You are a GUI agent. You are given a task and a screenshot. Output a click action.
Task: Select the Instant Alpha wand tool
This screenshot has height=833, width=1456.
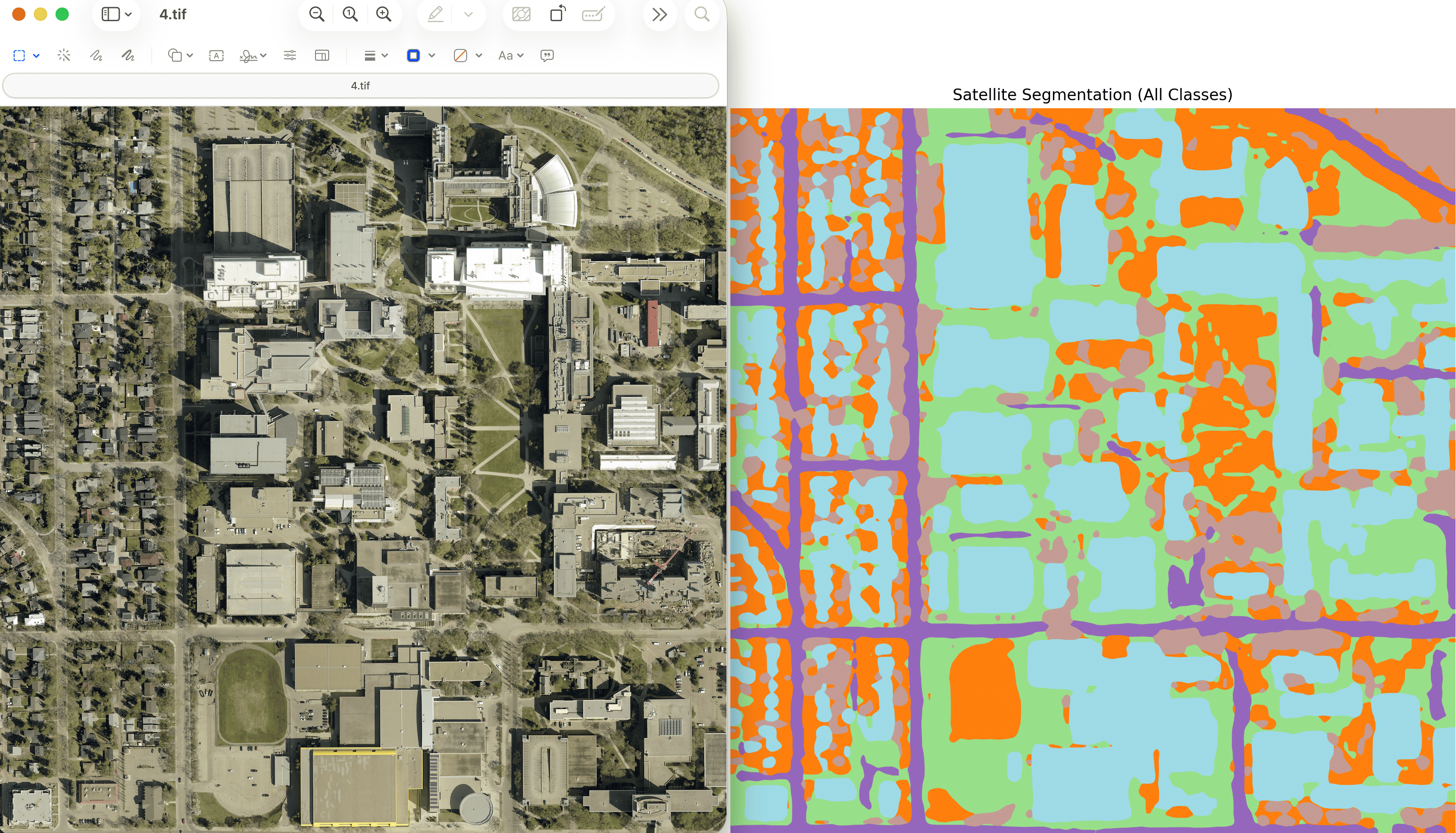pos(64,56)
